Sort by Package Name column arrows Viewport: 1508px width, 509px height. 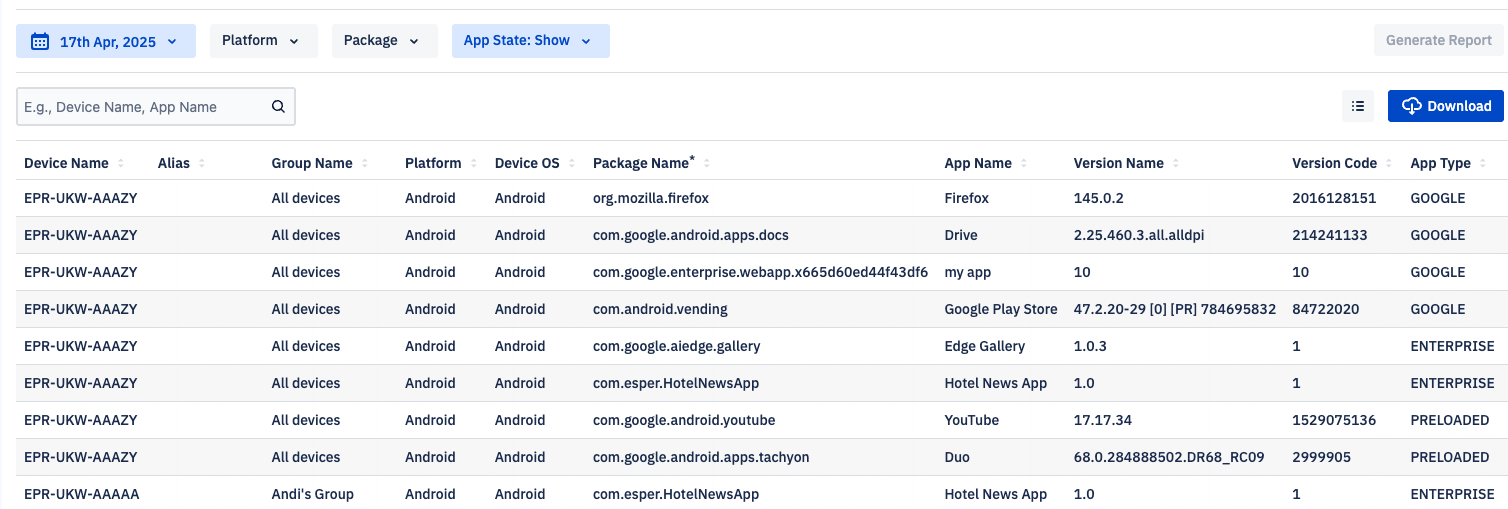point(706,163)
